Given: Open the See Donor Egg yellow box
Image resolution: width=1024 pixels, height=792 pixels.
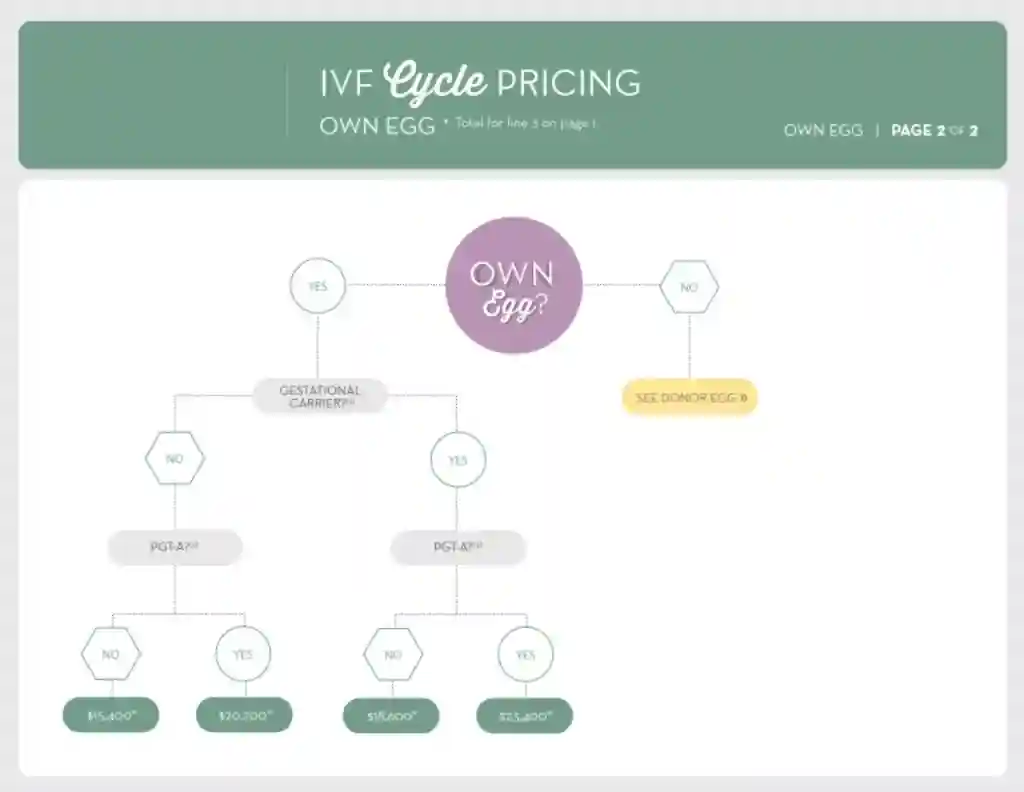Looking at the screenshot, I should (690, 397).
